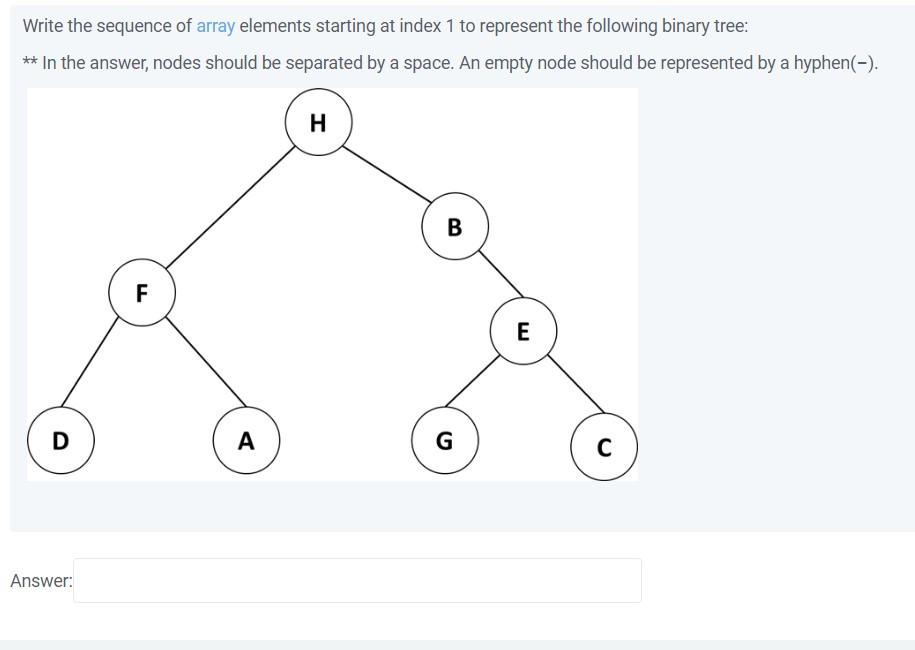Click leaf node C

(604, 447)
